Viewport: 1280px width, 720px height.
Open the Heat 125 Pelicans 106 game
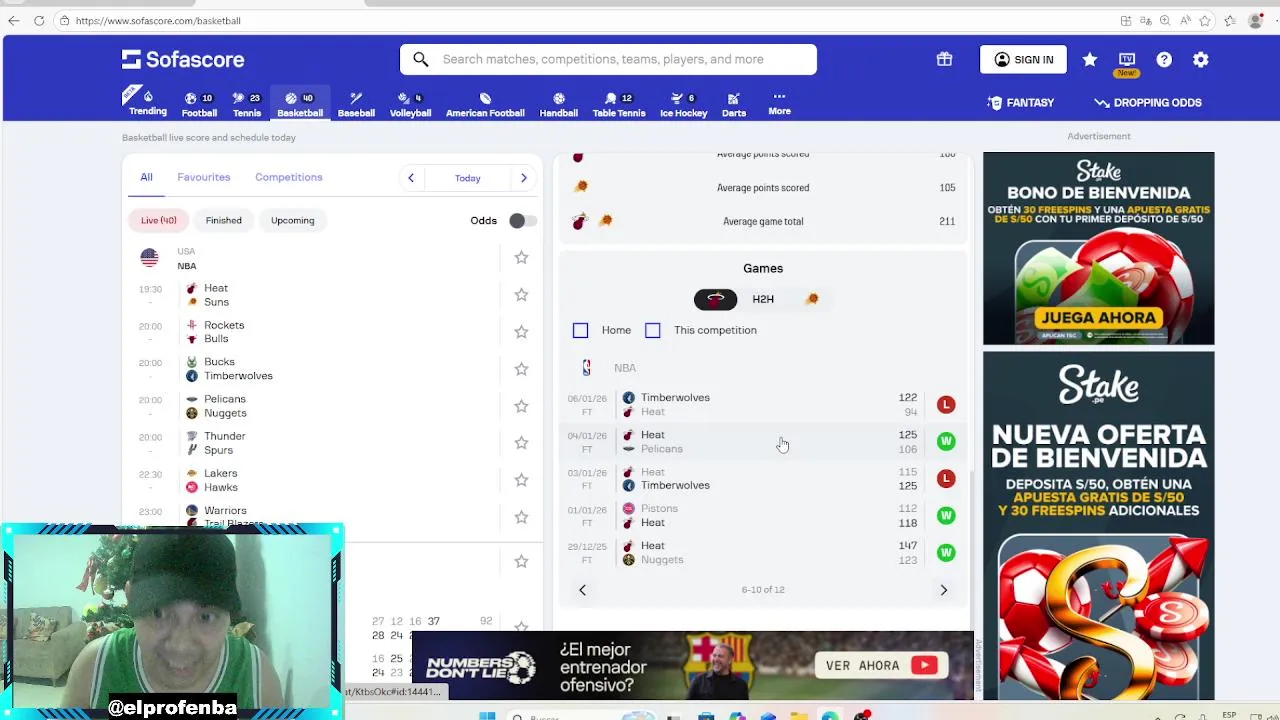[762, 441]
